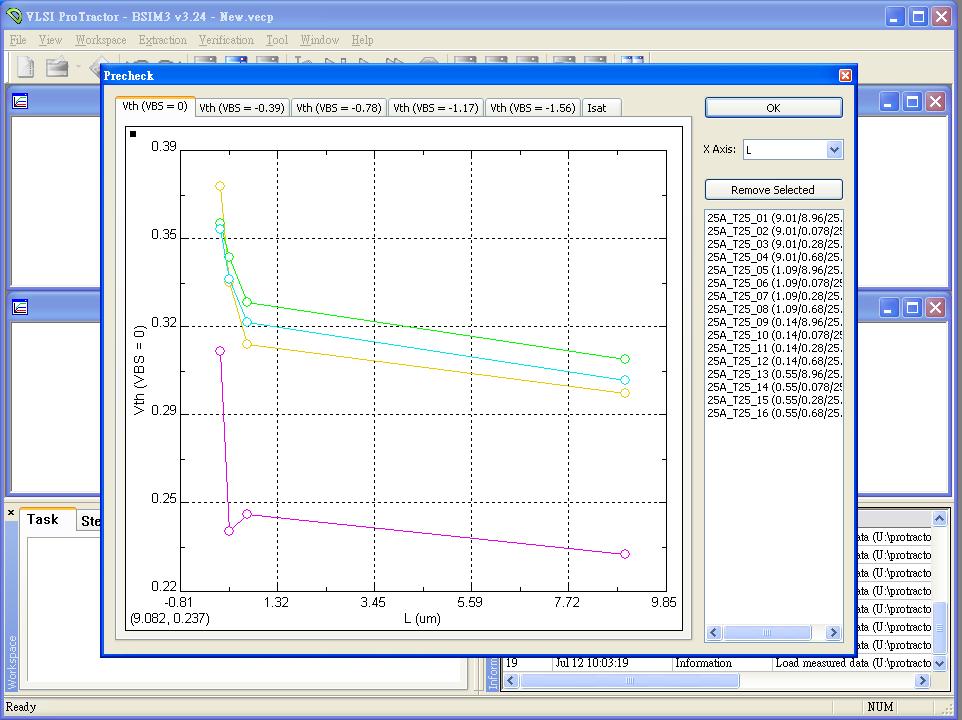Close the workspace panel with its small x
The height and width of the screenshot is (720, 962).
pyautogui.click(x=11, y=513)
